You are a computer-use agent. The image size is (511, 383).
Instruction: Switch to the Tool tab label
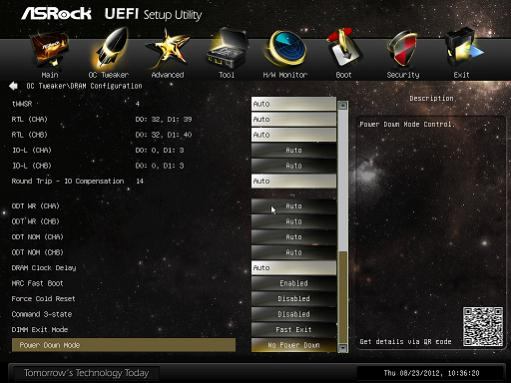(x=227, y=75)
